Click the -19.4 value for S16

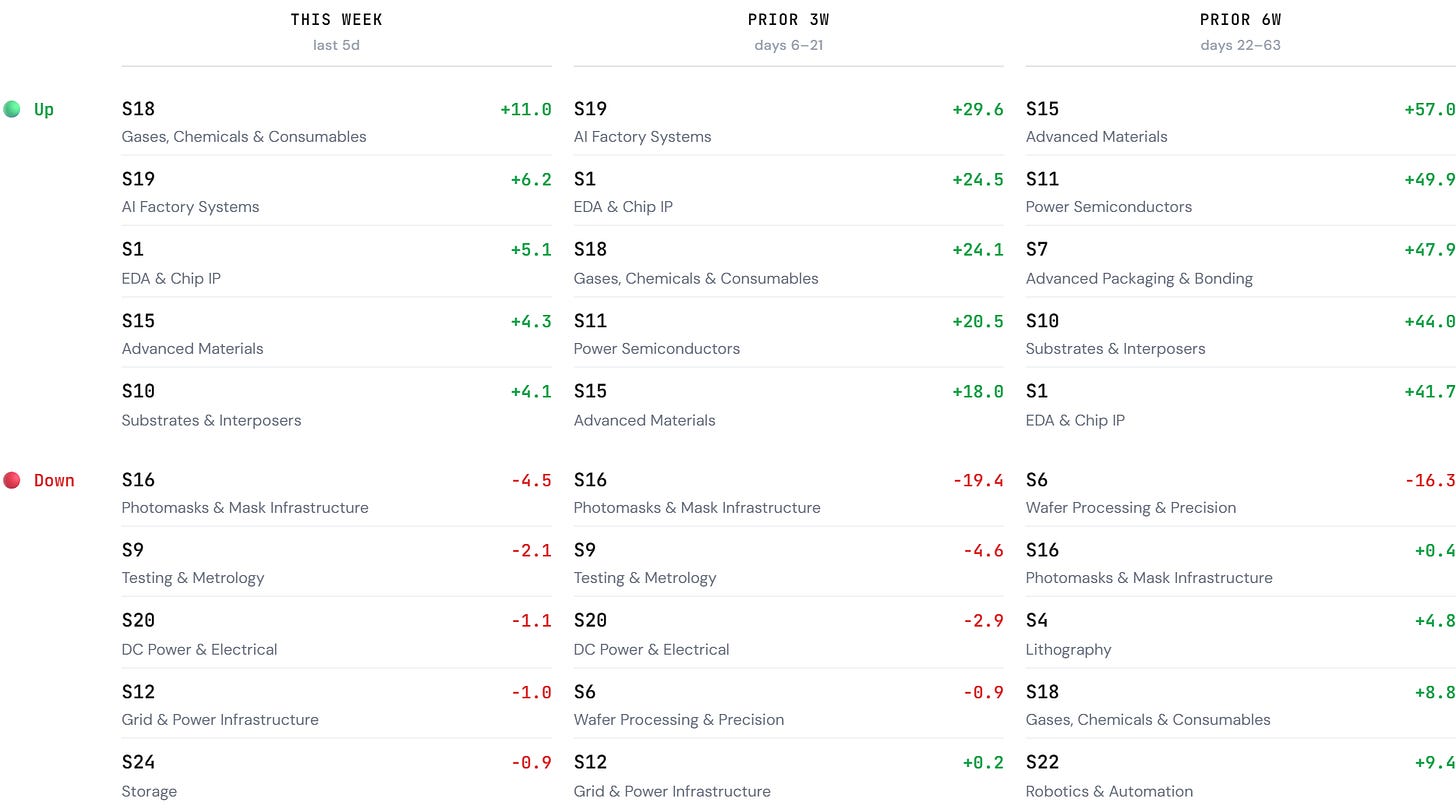click(978, 480)
